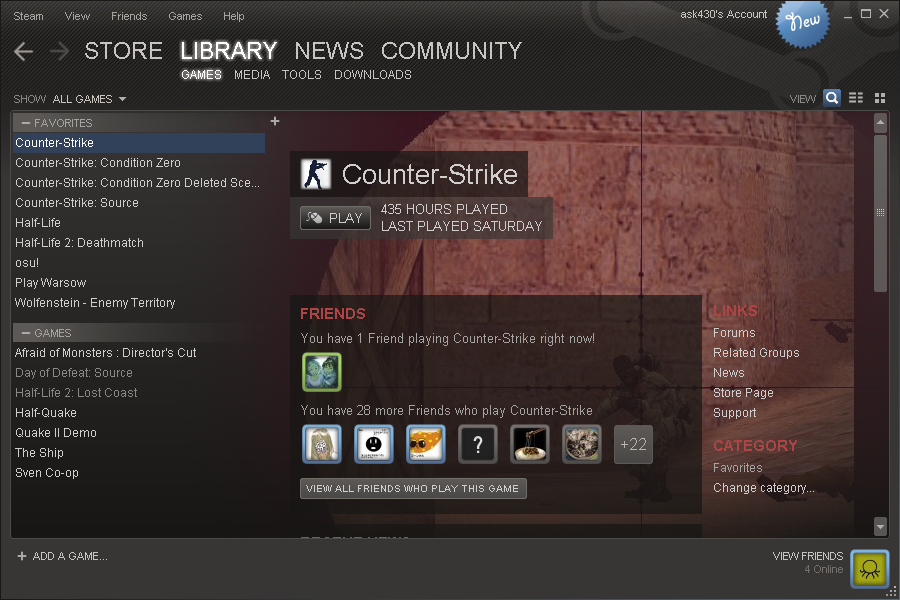Click scrollbar down arrow in details pane
This screenshot has width=900, height=600.
880,526
